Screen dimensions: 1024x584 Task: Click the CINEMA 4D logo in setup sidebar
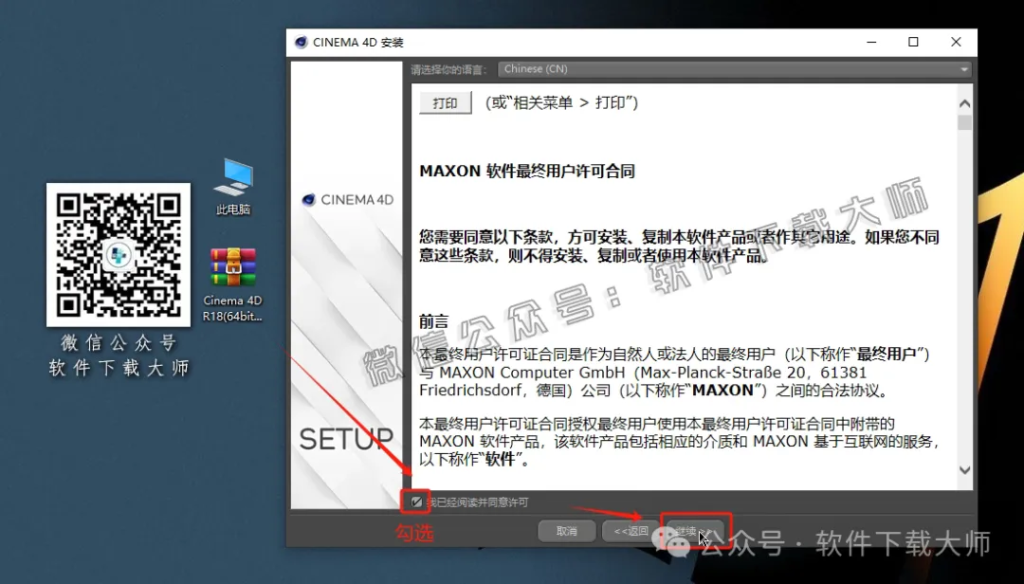pos(347,200)
